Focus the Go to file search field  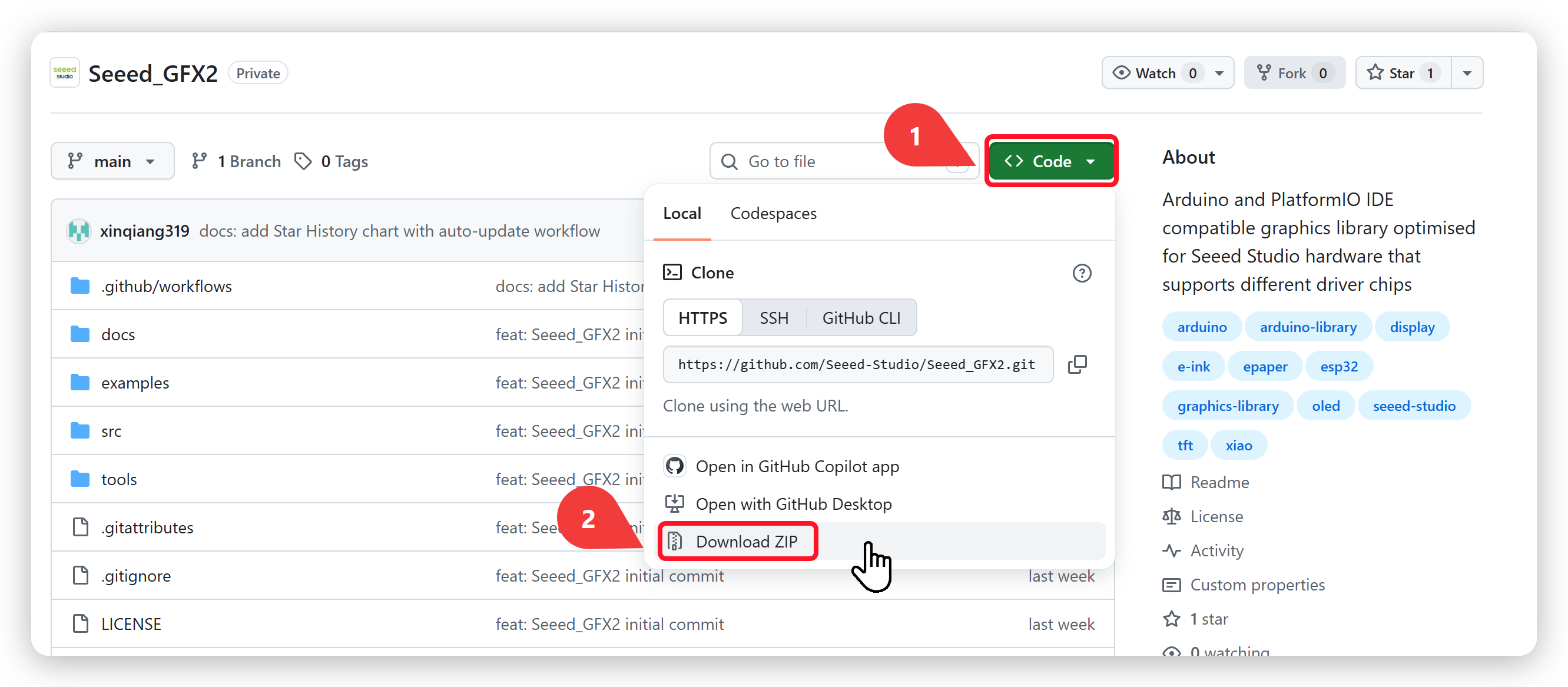[844, 161]
